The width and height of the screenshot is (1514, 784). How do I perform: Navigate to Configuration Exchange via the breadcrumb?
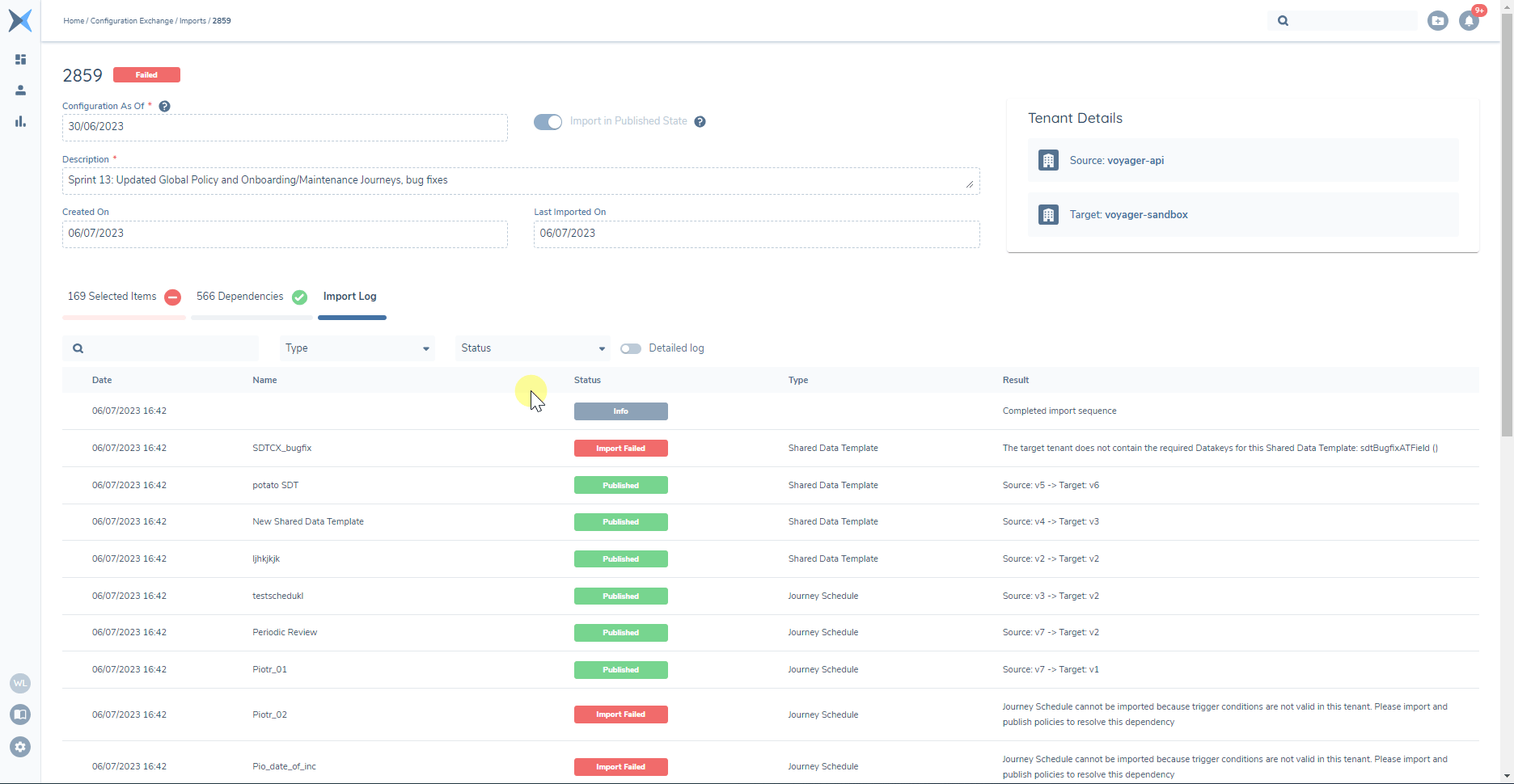(131, 21)
